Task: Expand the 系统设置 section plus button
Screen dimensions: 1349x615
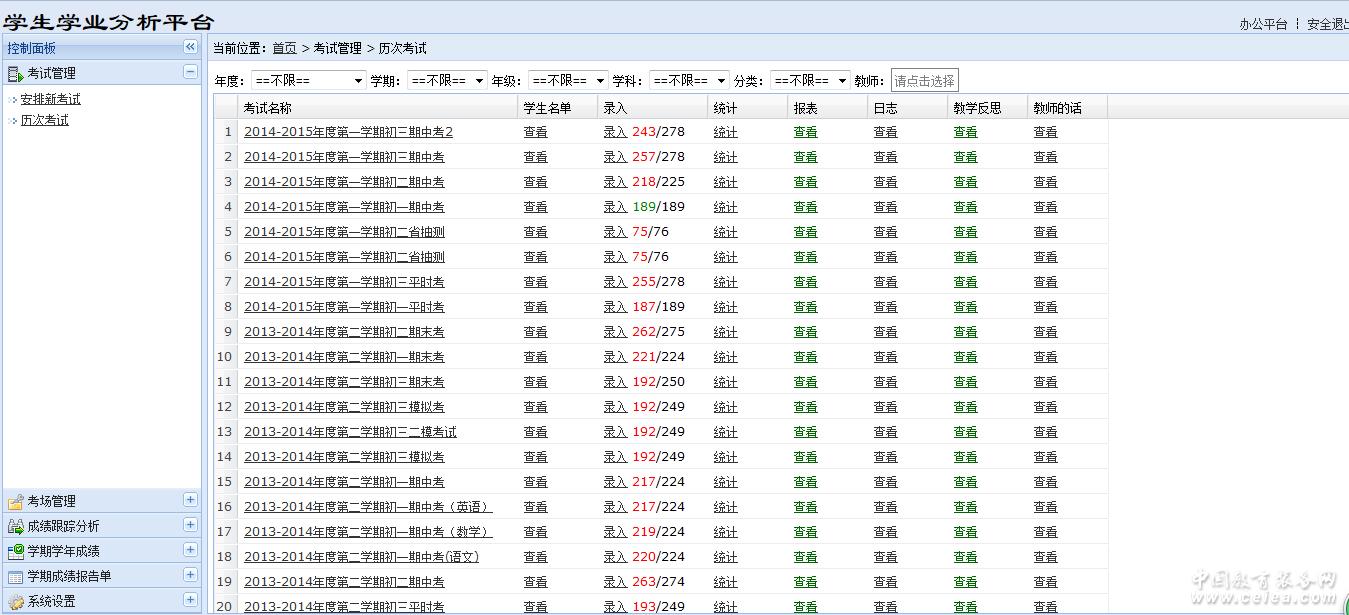Action: point(190,600)
